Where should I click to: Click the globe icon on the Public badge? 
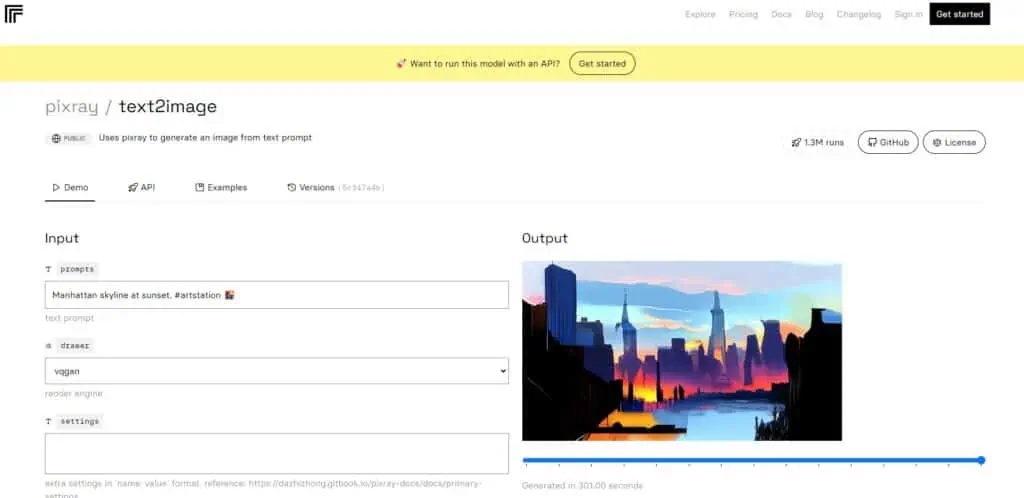point(56,138)
